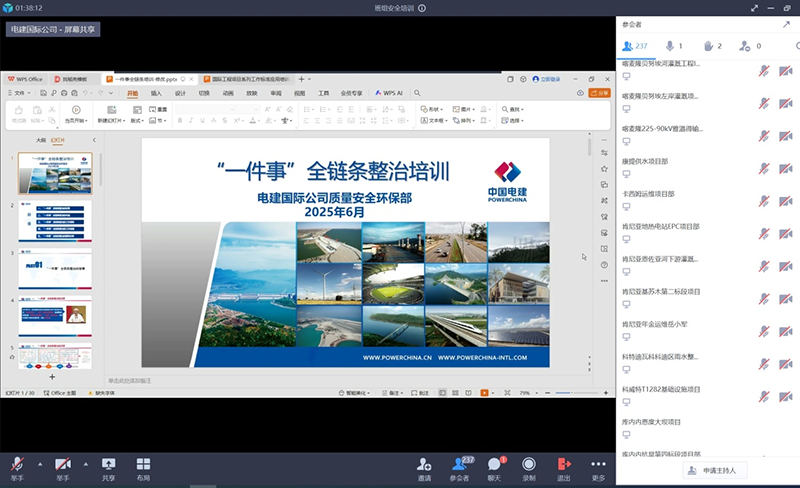
Task: Click the exit meeting (退出) icon
Action: click(564, 465)
